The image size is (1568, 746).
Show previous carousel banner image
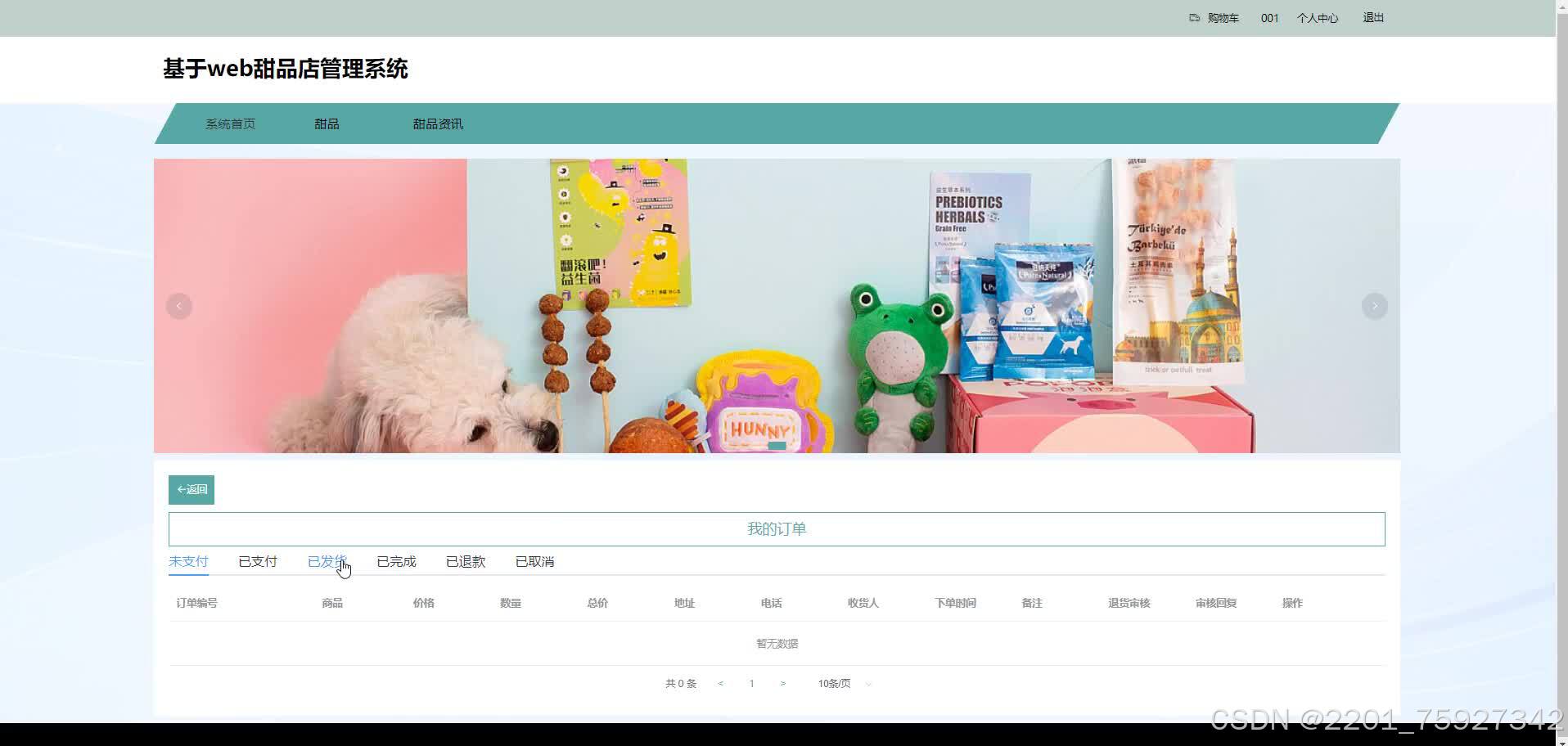pos(179,306)
